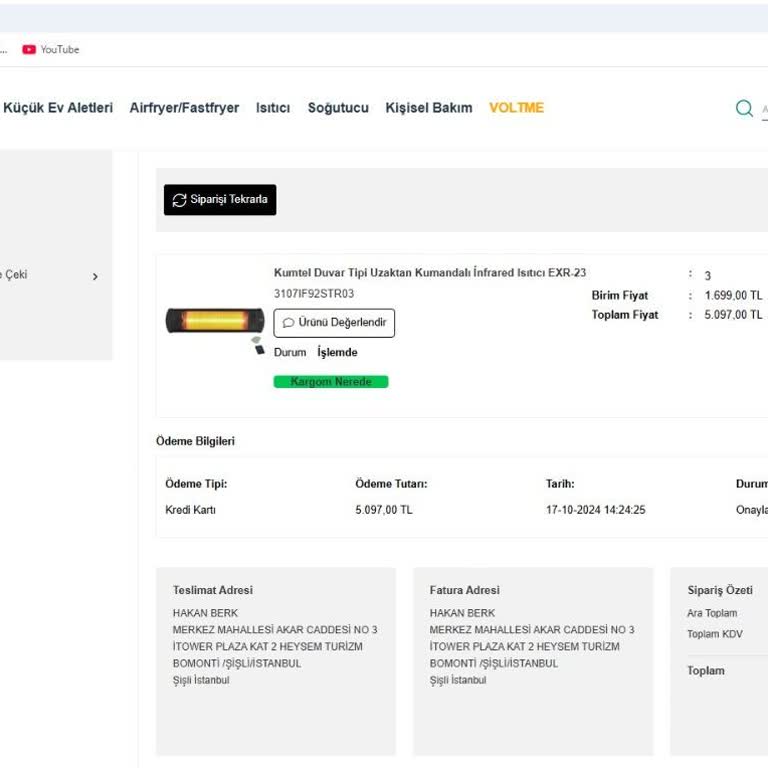Select date 17-10-2024 14:24:25
The width and height of the screenshot is (768, 768).
pos(596,510)
